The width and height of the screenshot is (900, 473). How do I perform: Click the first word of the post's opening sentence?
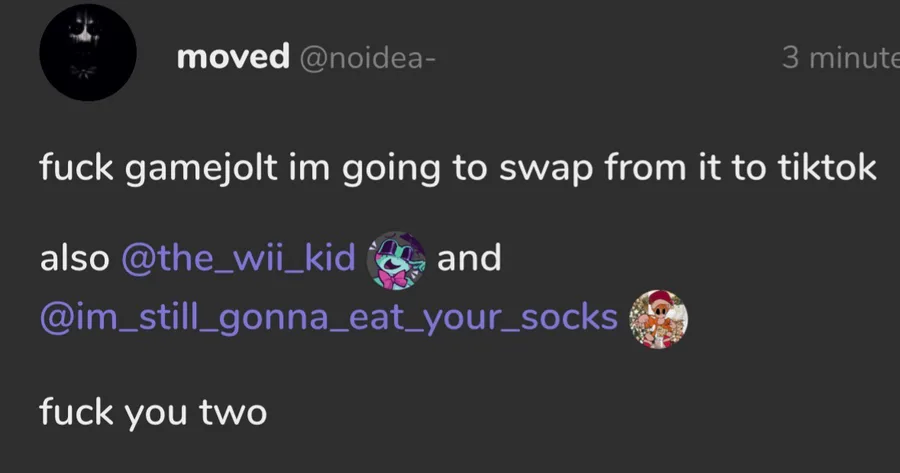pyautogui.click(x=76, y=168)
